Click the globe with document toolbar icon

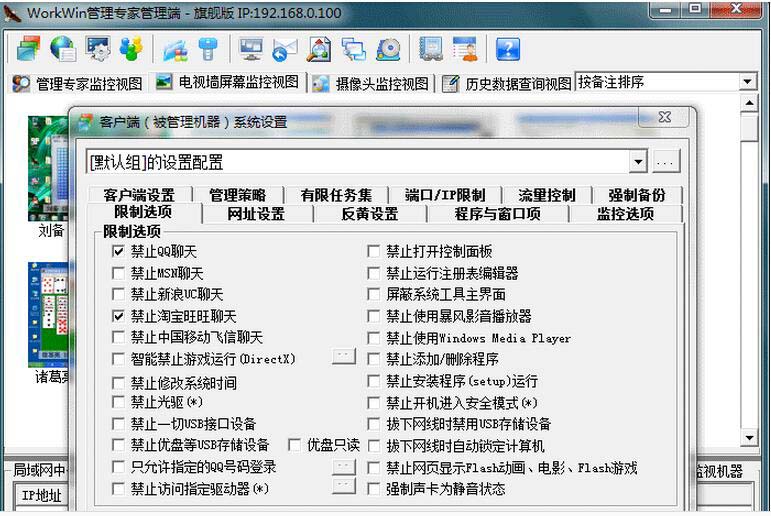point(63,48)
